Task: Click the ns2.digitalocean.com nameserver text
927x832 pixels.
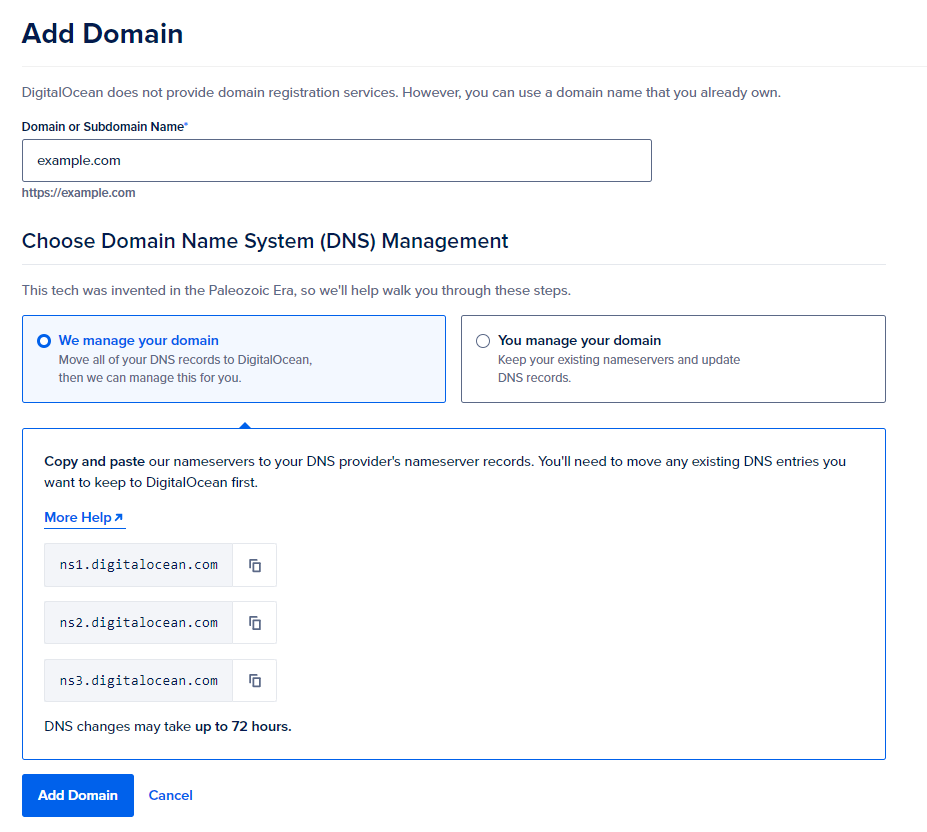Action: (x=138, y=623)
